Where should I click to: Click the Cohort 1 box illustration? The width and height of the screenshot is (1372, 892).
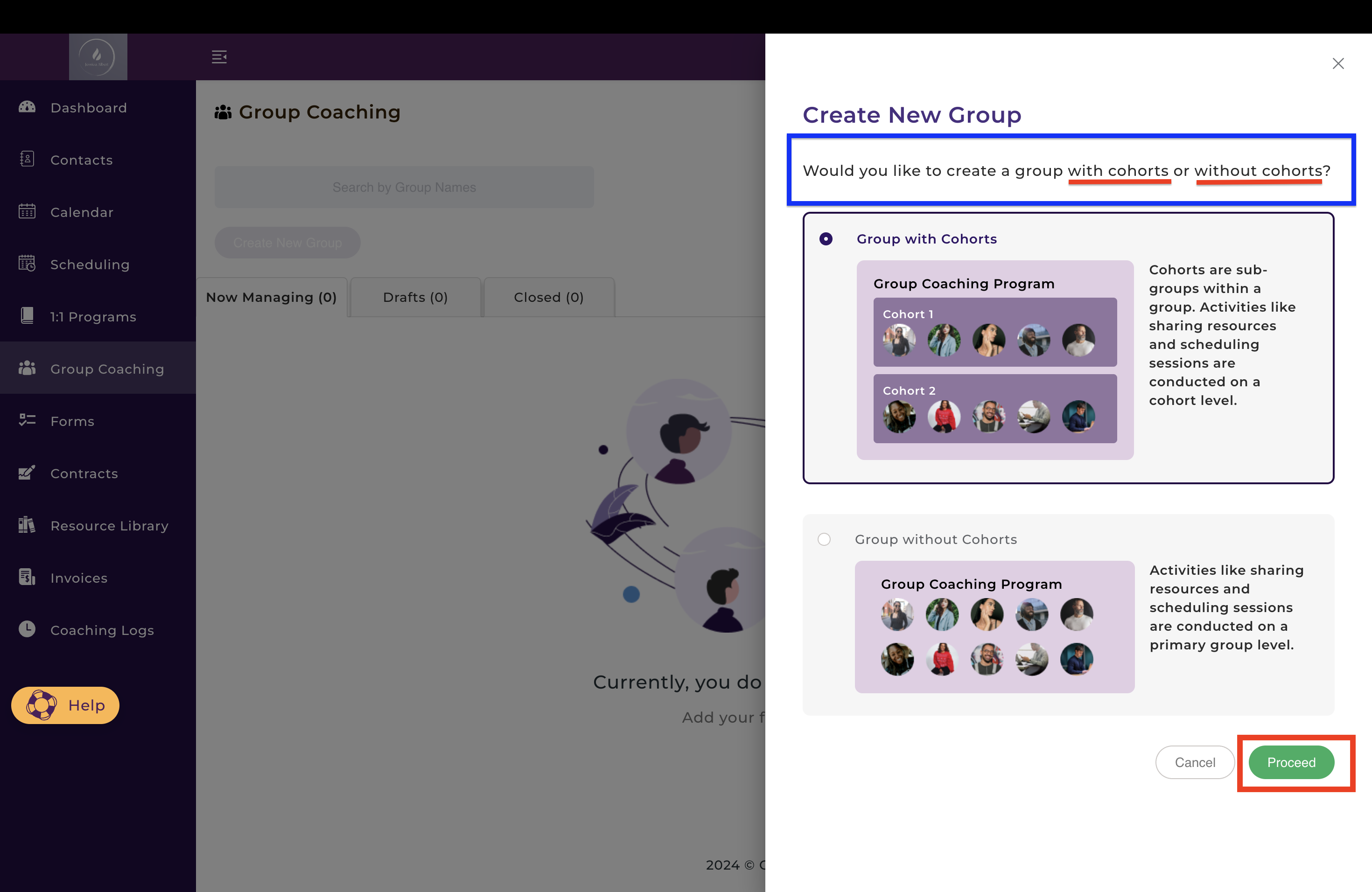pyautogui.click(x=995, y=332)
